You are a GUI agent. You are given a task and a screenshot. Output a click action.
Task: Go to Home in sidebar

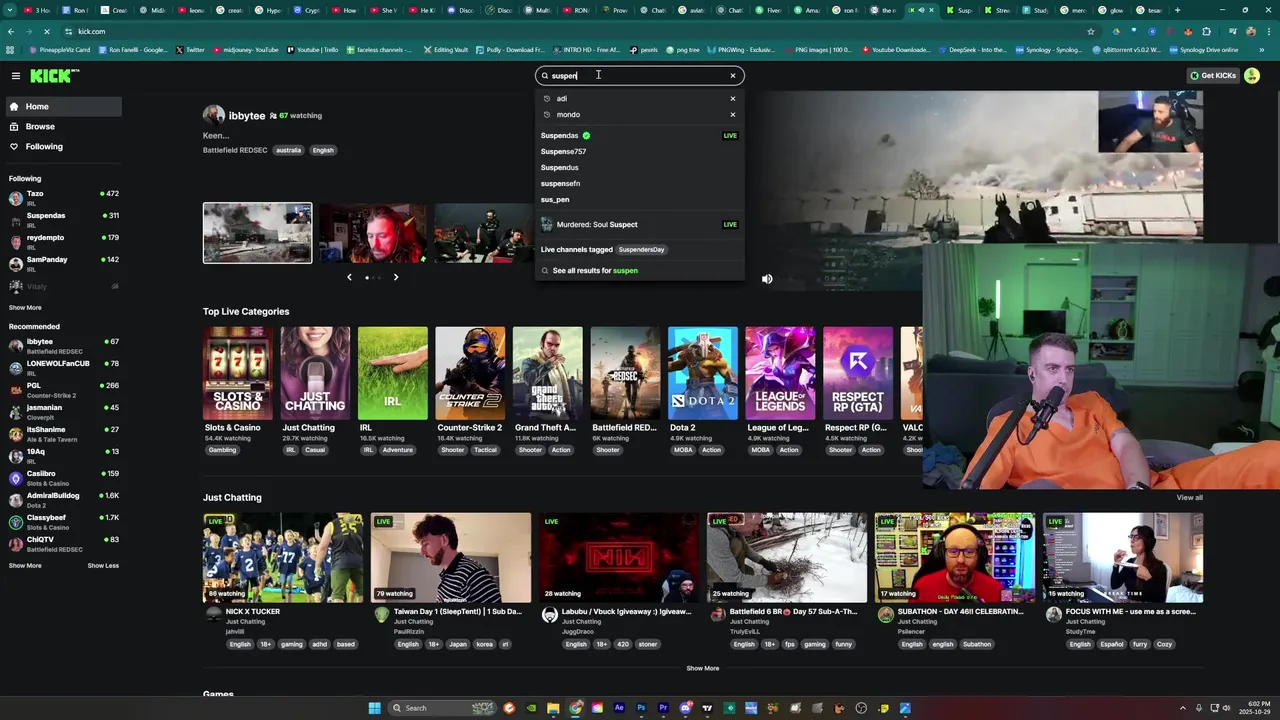coord(62,106)
